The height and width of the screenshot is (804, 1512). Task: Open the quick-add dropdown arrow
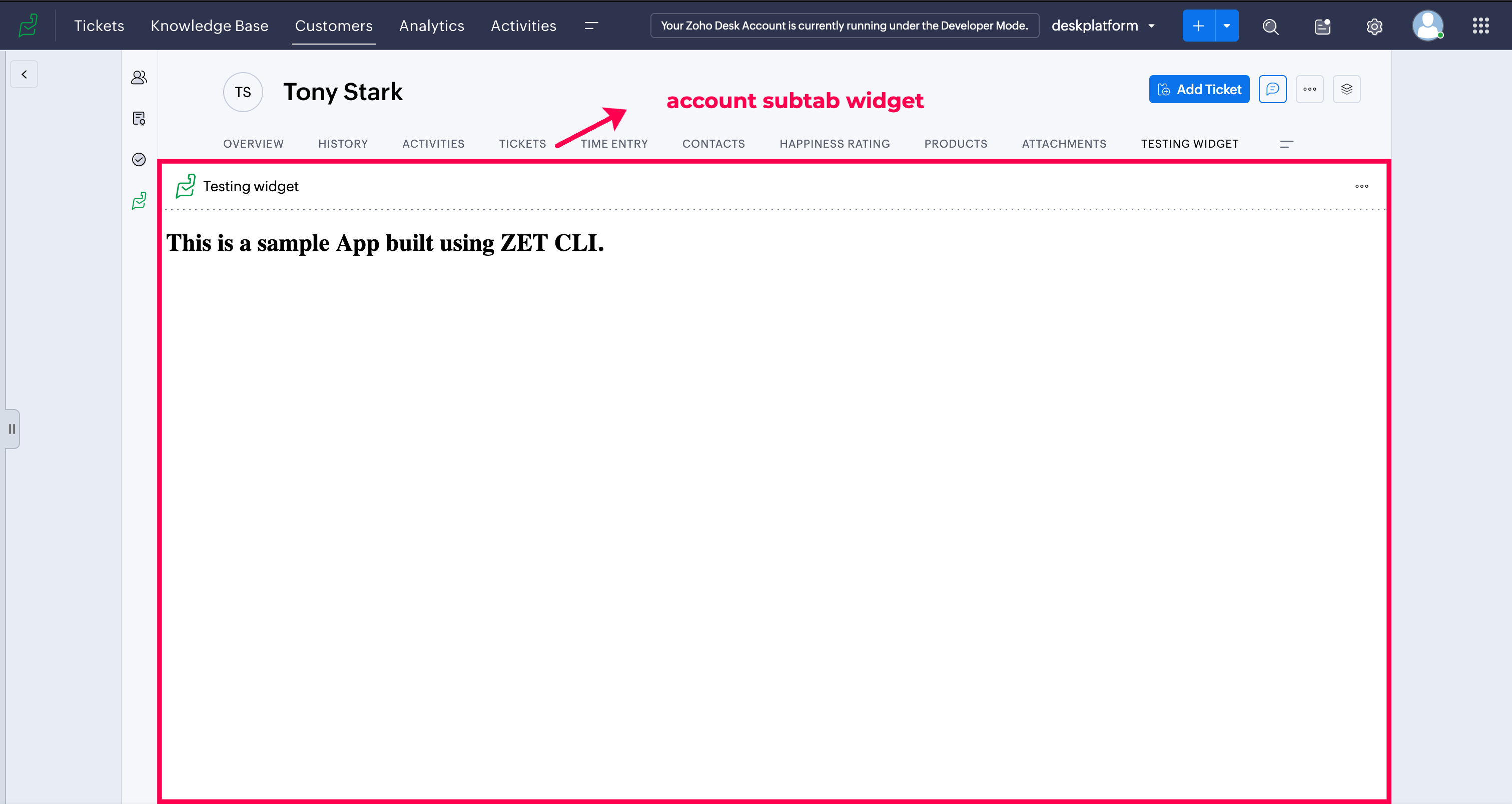click(1227, 25)
